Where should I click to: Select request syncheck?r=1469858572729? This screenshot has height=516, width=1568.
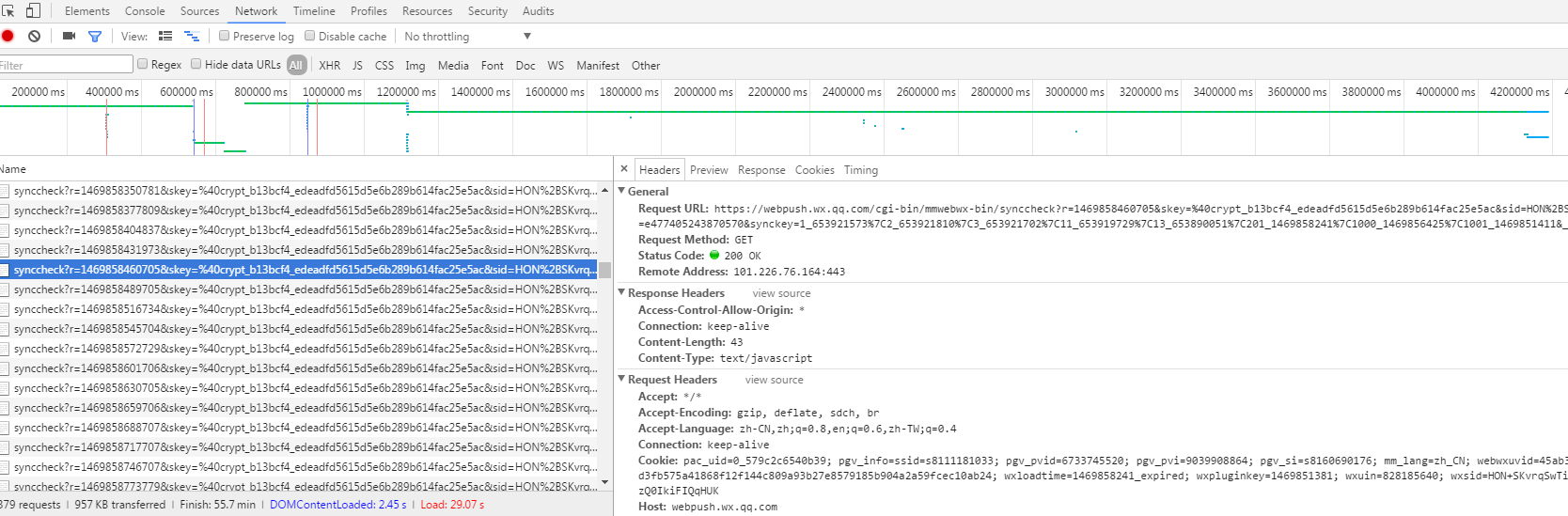tap(299, 348)
